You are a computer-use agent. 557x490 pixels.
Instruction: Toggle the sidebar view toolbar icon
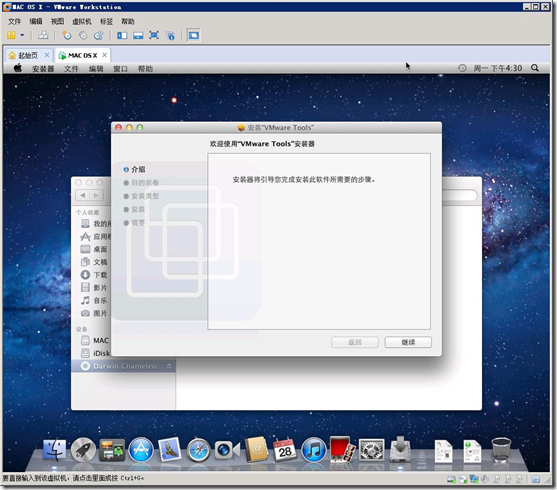click(122, 35)
